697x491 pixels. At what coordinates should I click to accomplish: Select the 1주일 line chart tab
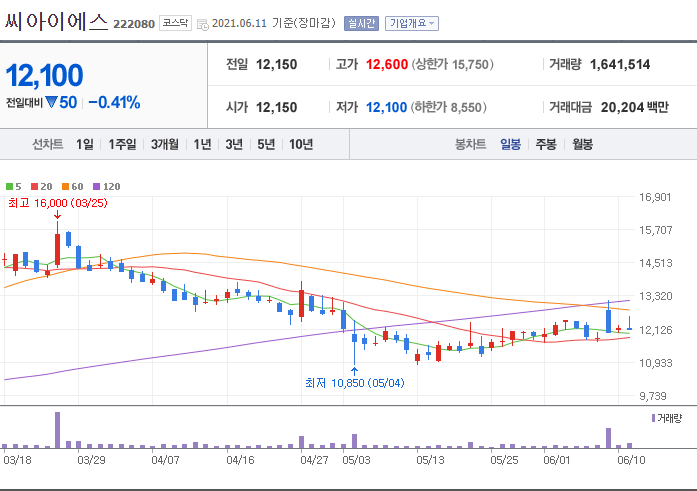[122, 144]
